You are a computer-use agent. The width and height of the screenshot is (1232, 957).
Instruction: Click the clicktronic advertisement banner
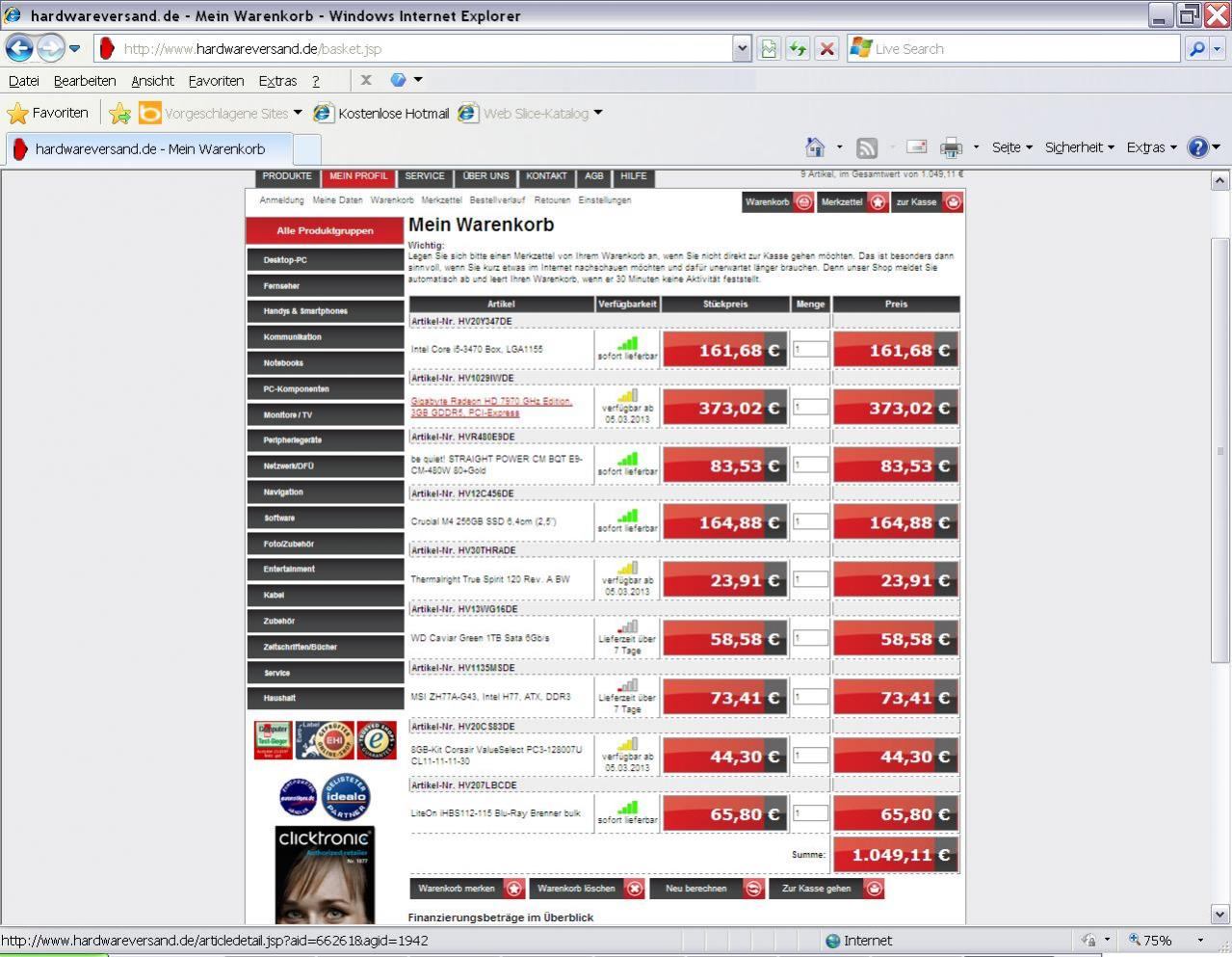click(325, 875)
